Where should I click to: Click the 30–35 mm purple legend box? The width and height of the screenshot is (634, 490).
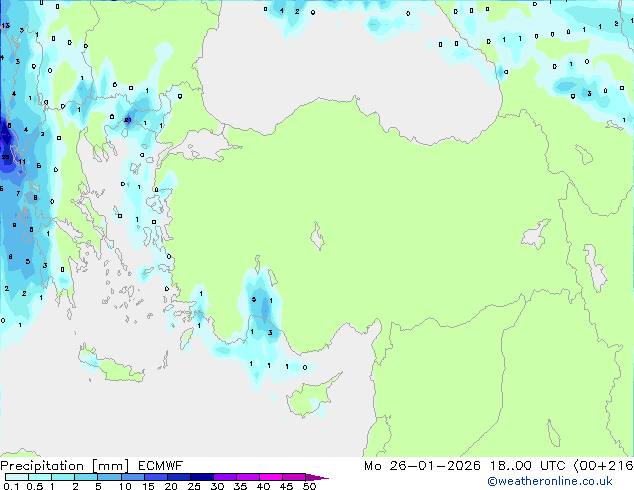[225, 477]
